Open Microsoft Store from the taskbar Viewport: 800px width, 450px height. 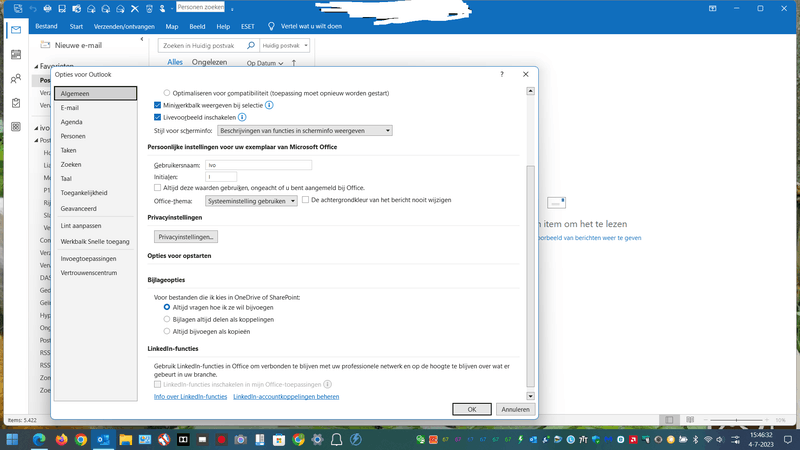[x=279, y=439]
